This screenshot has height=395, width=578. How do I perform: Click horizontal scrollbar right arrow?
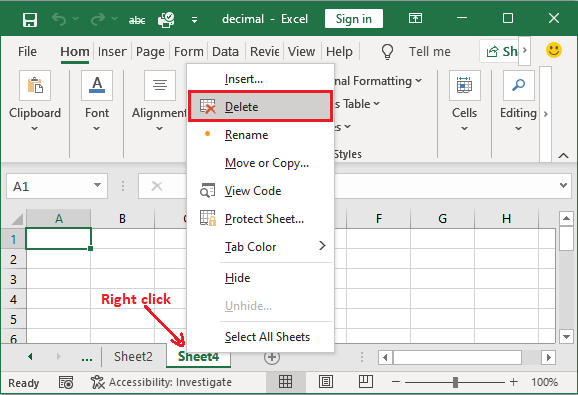pos(549,357)
